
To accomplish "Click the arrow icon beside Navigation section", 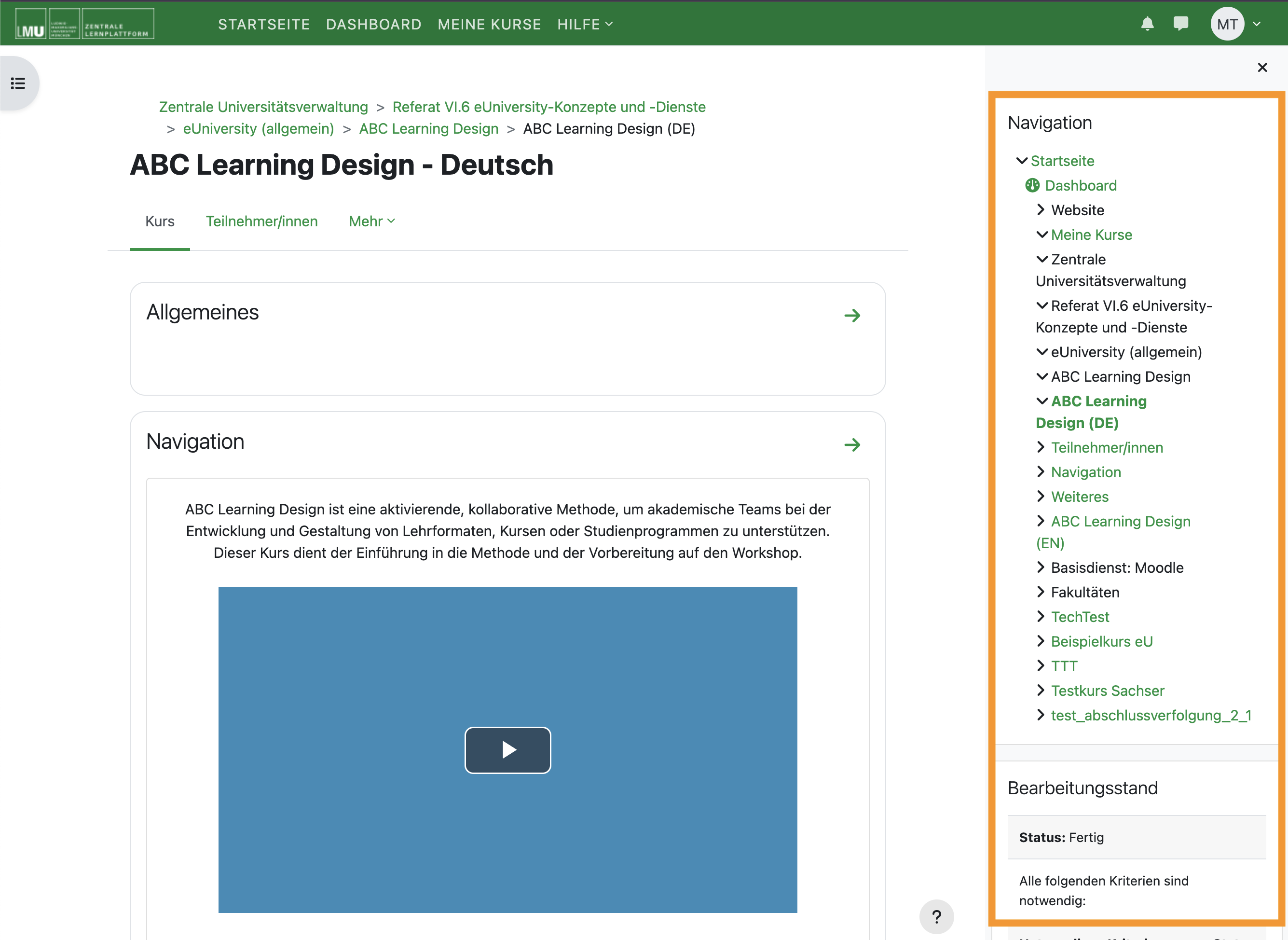I will pos(851,444).
